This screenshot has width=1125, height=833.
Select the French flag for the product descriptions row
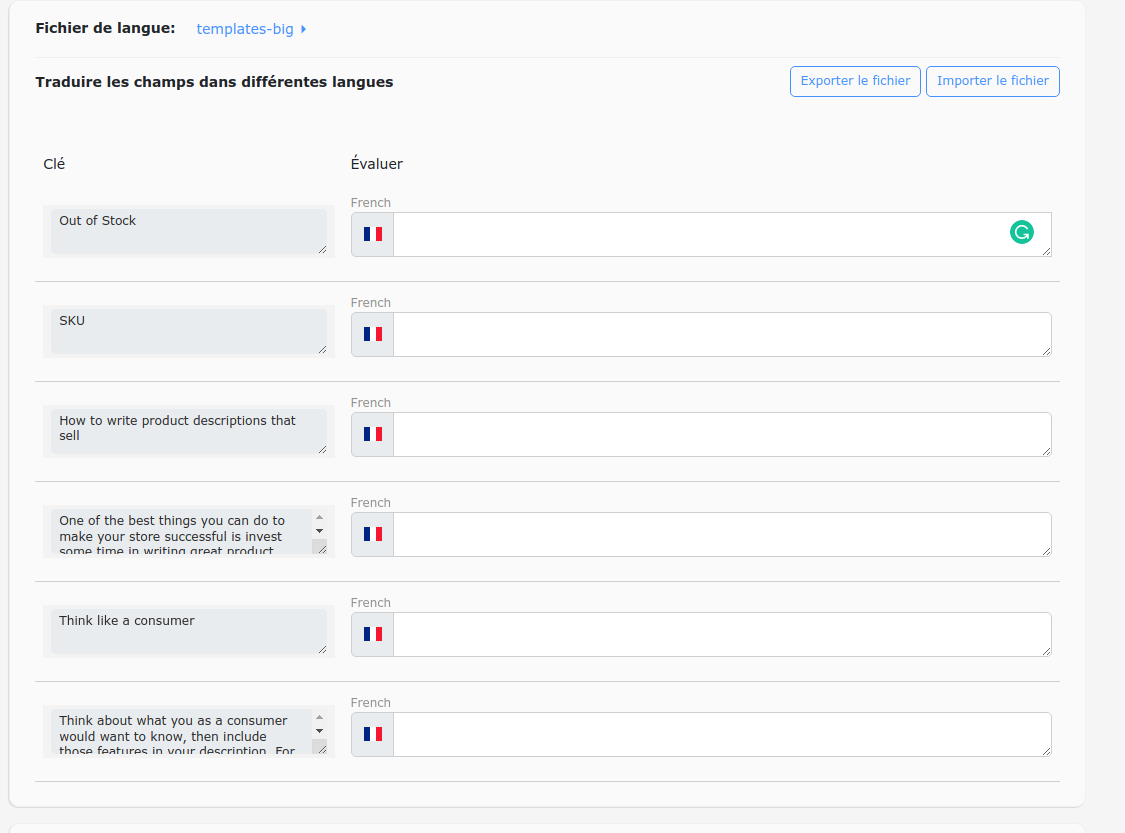pos(371,434)
